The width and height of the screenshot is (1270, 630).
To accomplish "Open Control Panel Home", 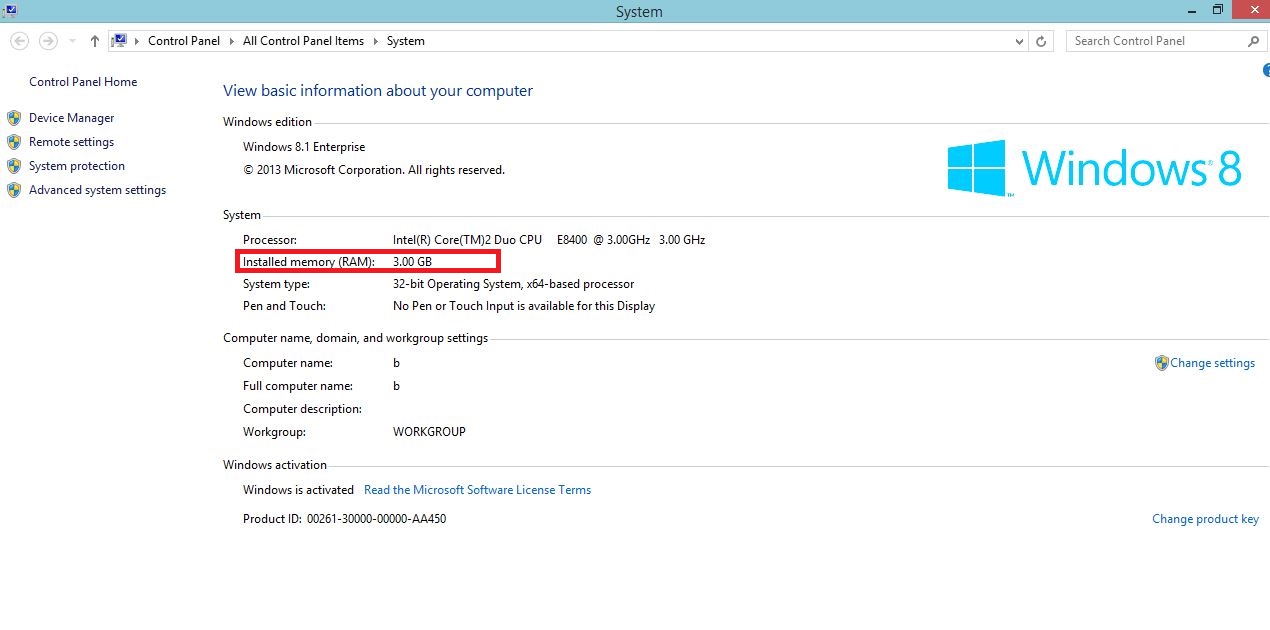I will [x=83, y=82].
